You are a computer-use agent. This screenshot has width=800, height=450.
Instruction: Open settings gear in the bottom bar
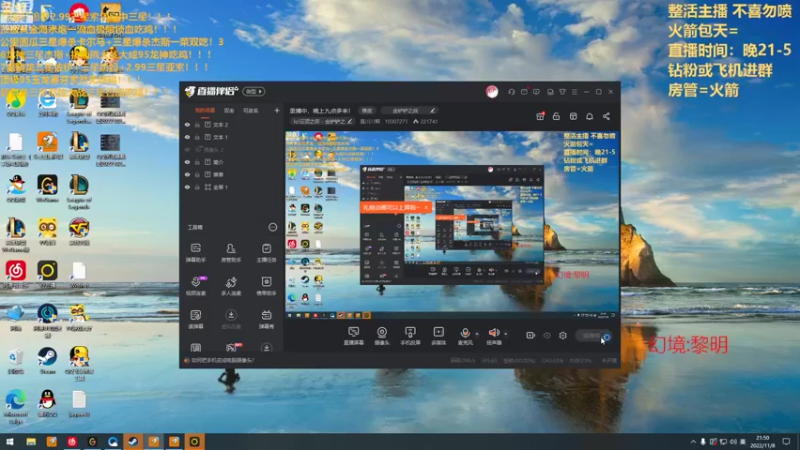click(562, 335)
